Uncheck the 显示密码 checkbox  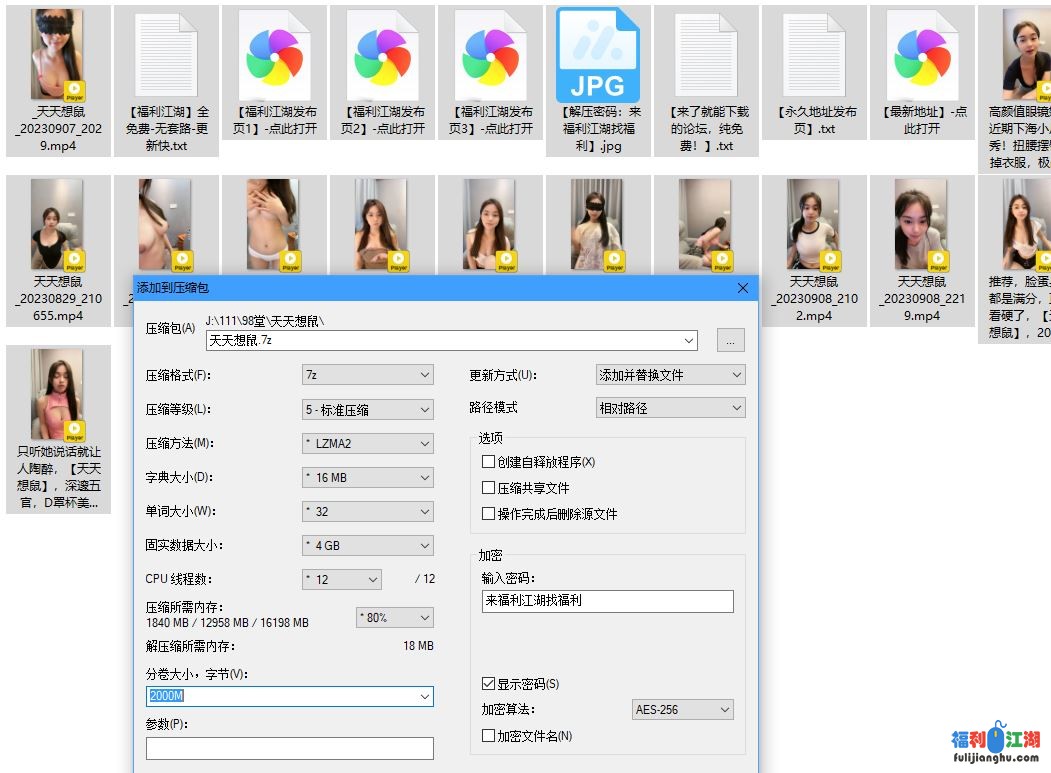(489, 684)
